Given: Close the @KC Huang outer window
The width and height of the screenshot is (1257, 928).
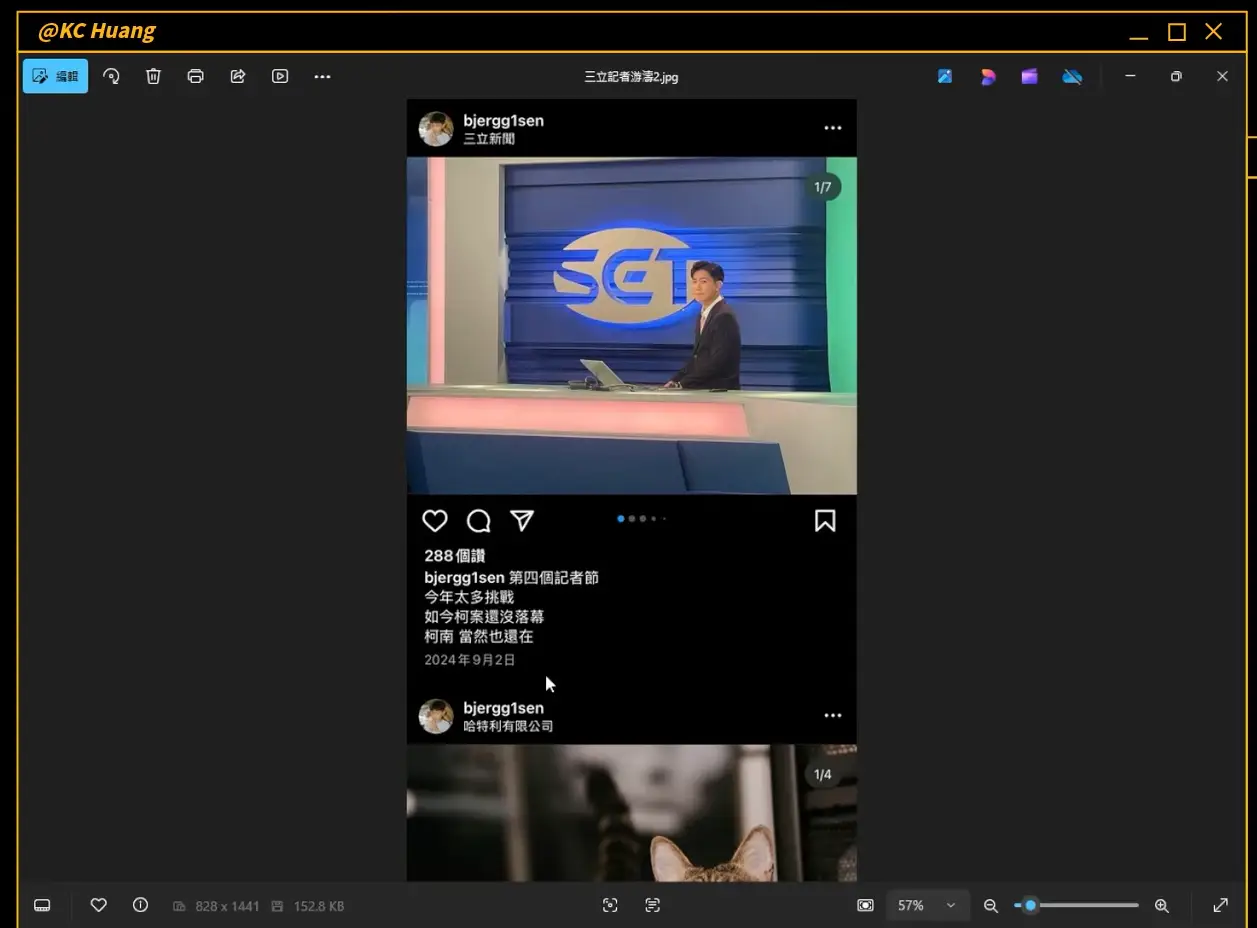Looking at the screenshot, I should tap(1214, 32).
